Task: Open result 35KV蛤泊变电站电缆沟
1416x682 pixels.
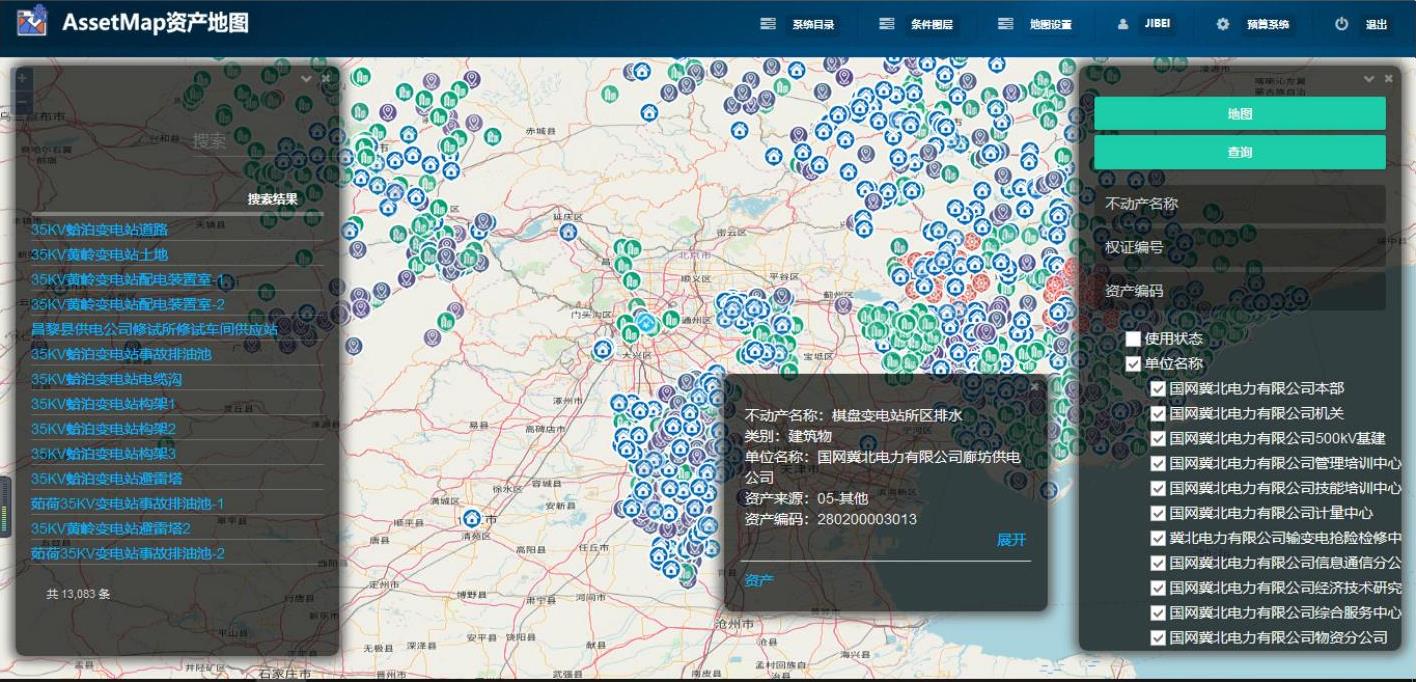Action: pos(106,379)
